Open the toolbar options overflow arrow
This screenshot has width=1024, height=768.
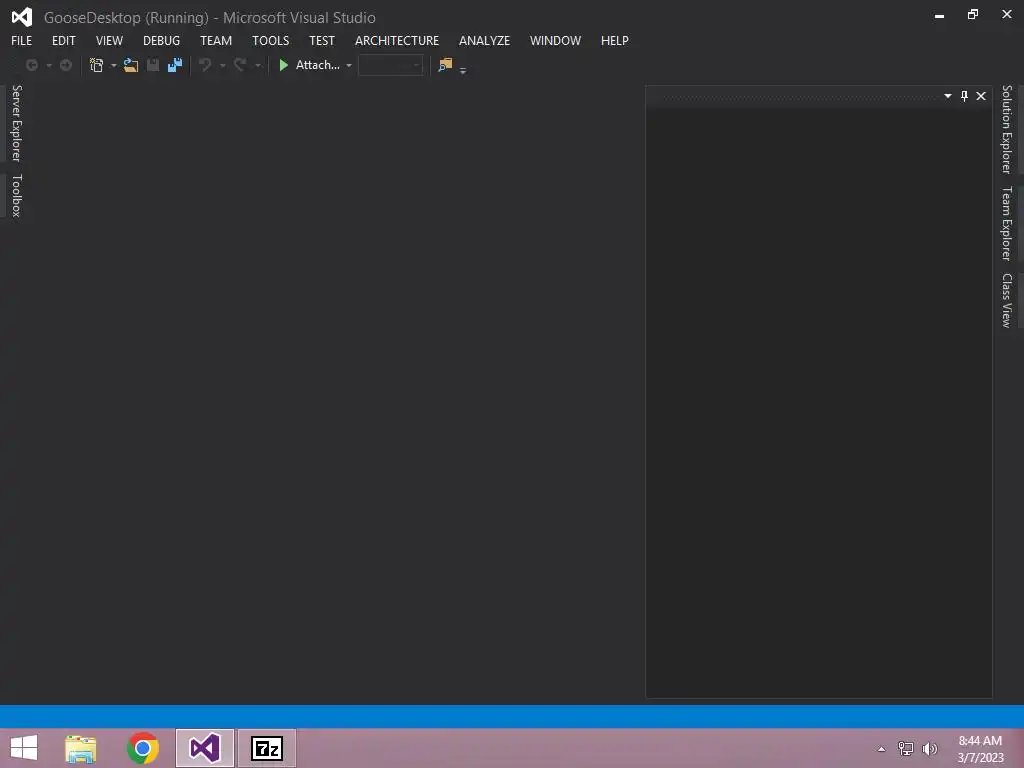coord(463,69)
